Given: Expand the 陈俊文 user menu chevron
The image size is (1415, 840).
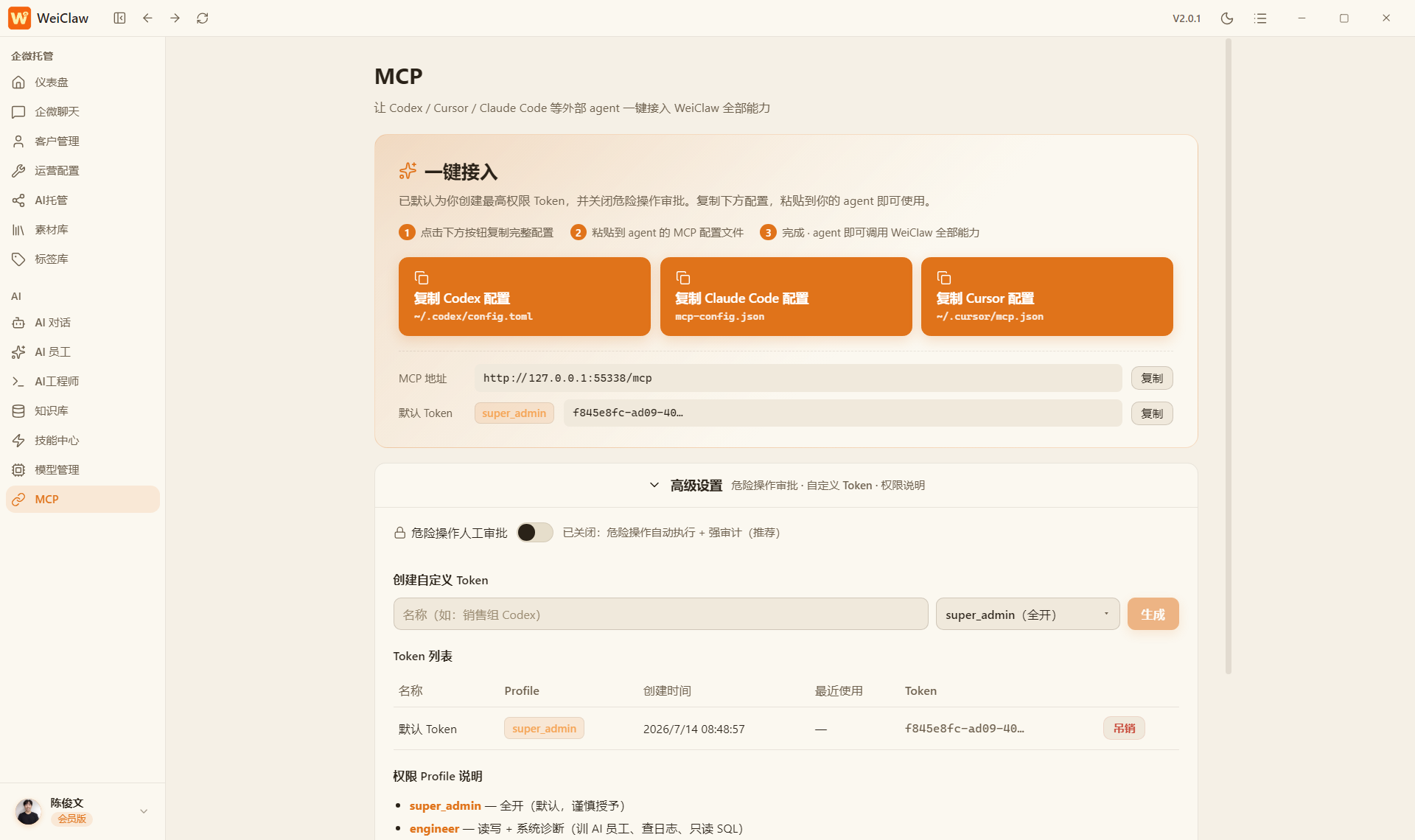Looking at the screenshot, I should [x=144, y=811].
